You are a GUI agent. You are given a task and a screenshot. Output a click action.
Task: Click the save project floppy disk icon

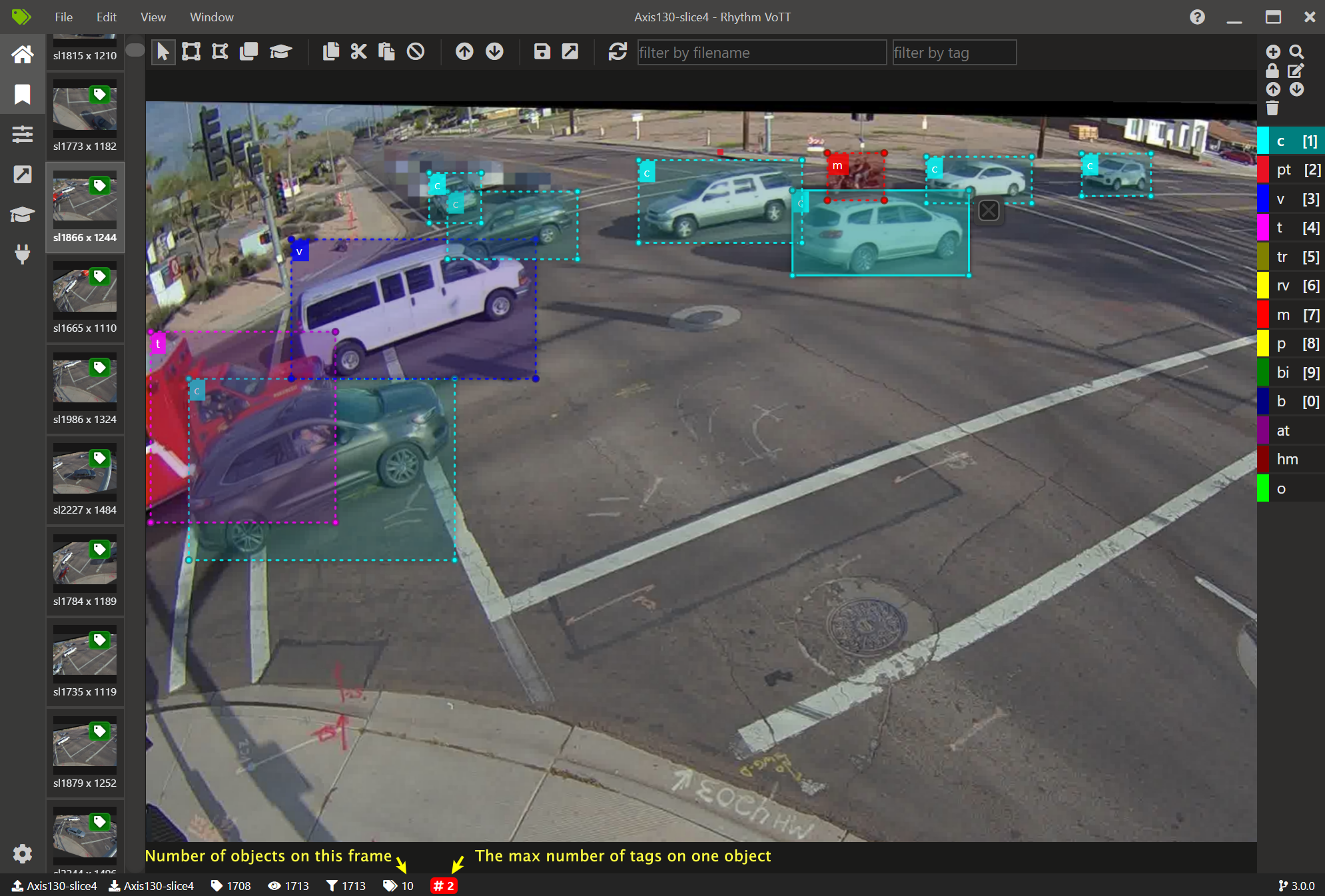542,52
